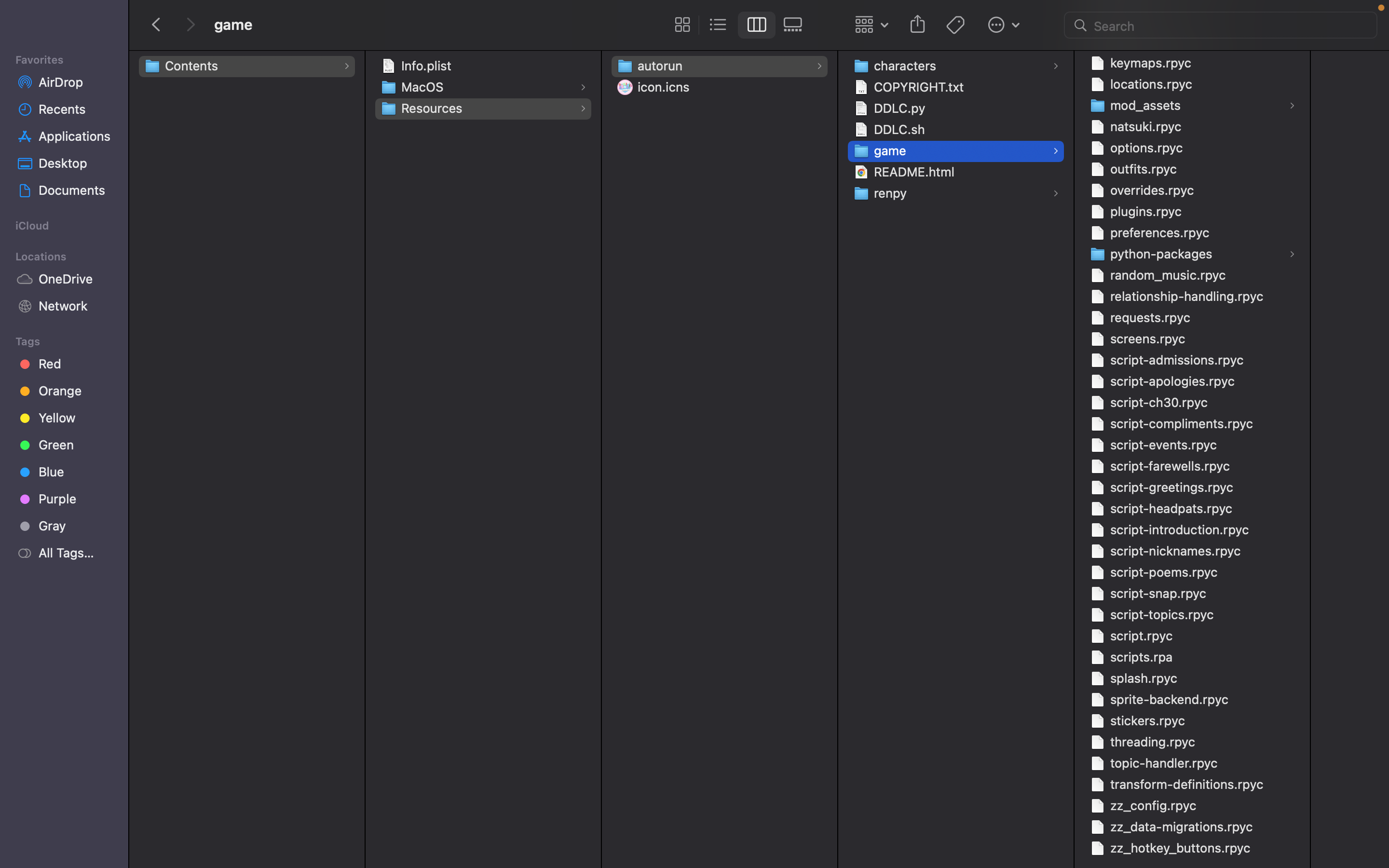Open Documents in the sidebar
Image resolution: width=1389 pixels, height=868 pixels.
[64, 190]
